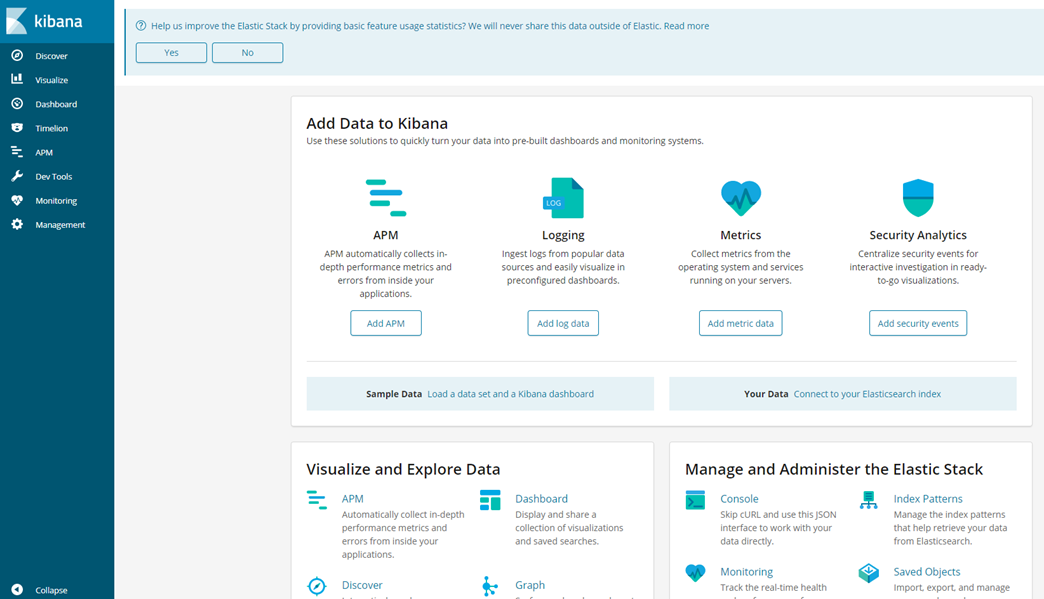
Task: Click the APM title above Add APM button
Action: pos(386,235)
